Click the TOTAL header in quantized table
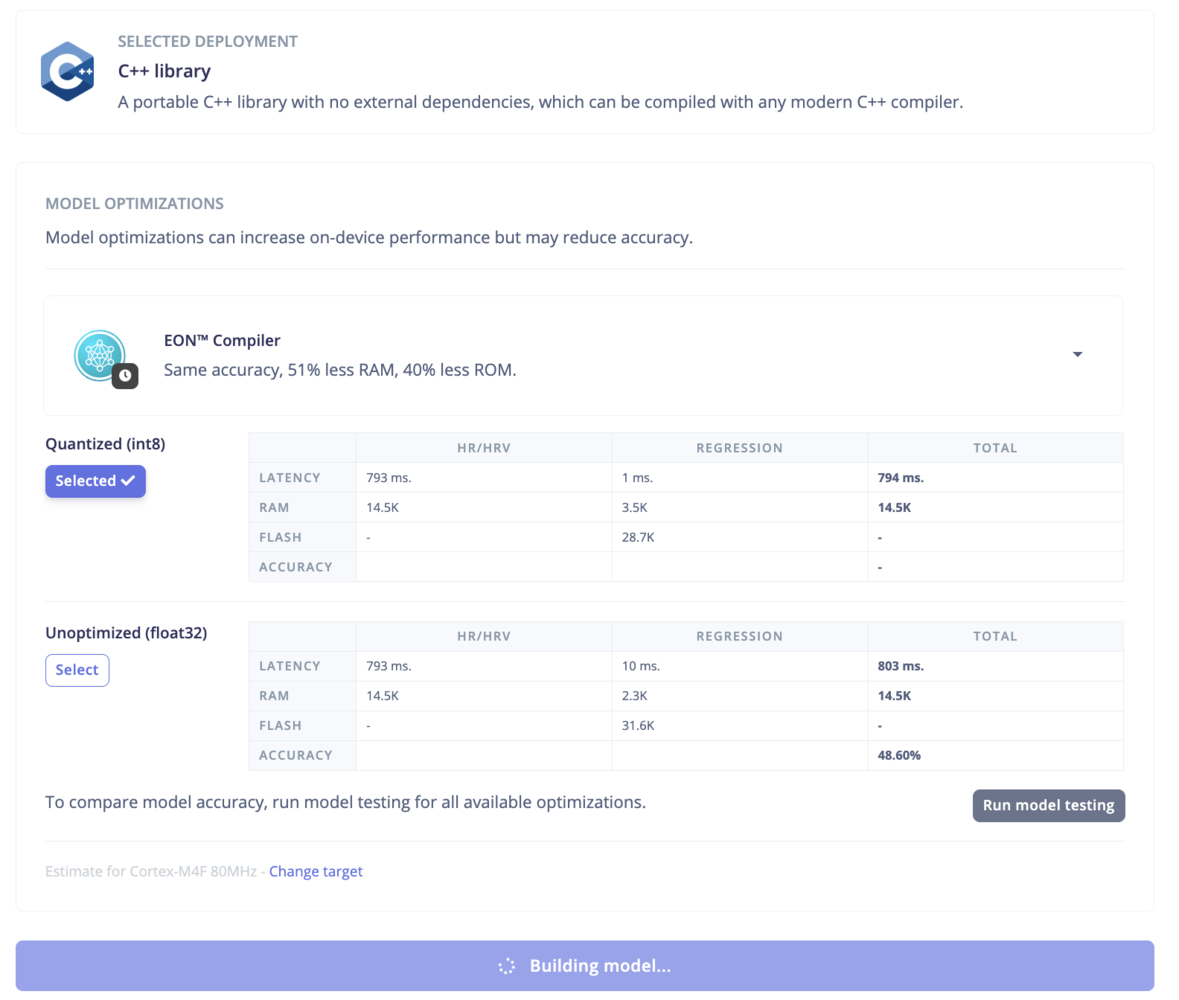 996,448
